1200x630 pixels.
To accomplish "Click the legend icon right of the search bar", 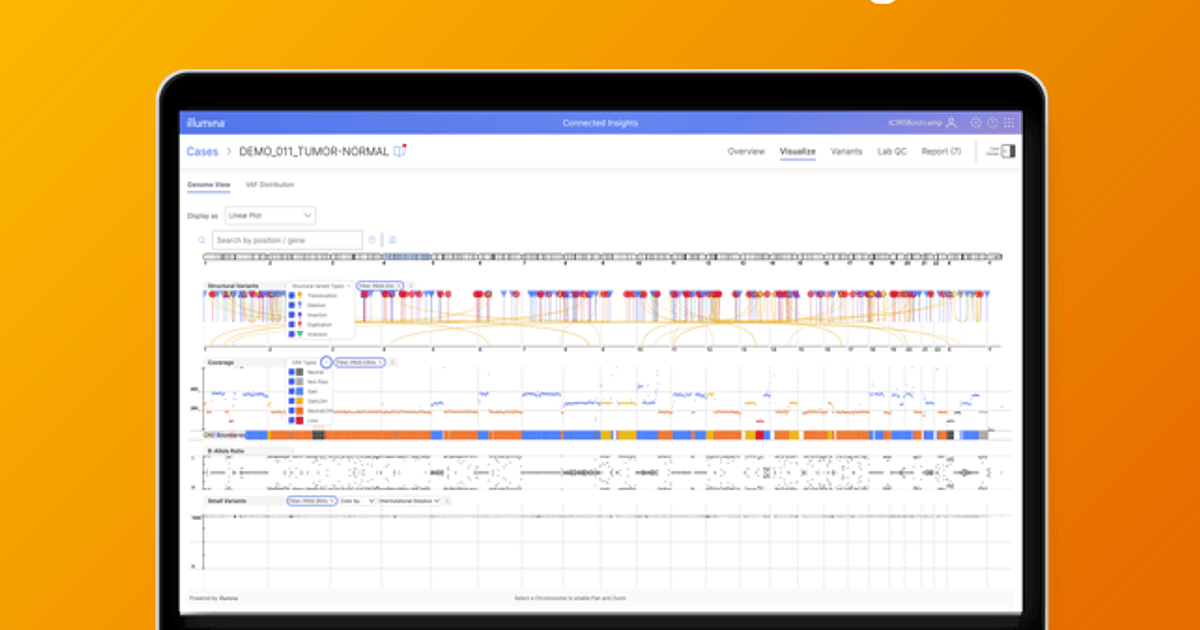I will [x=392, y=239].
